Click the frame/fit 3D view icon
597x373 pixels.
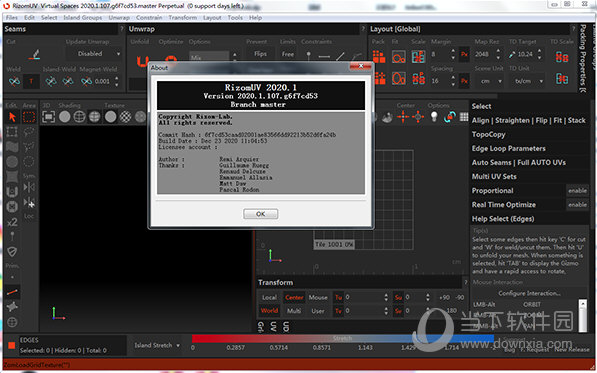pos(48,117)
